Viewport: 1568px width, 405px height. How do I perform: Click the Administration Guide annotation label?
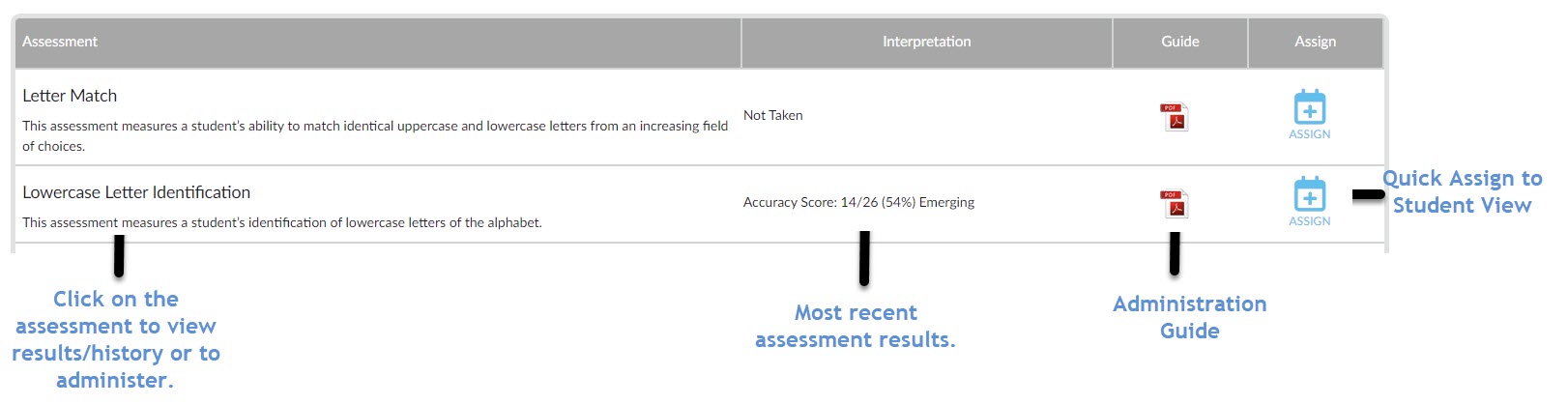[1190, 317]
